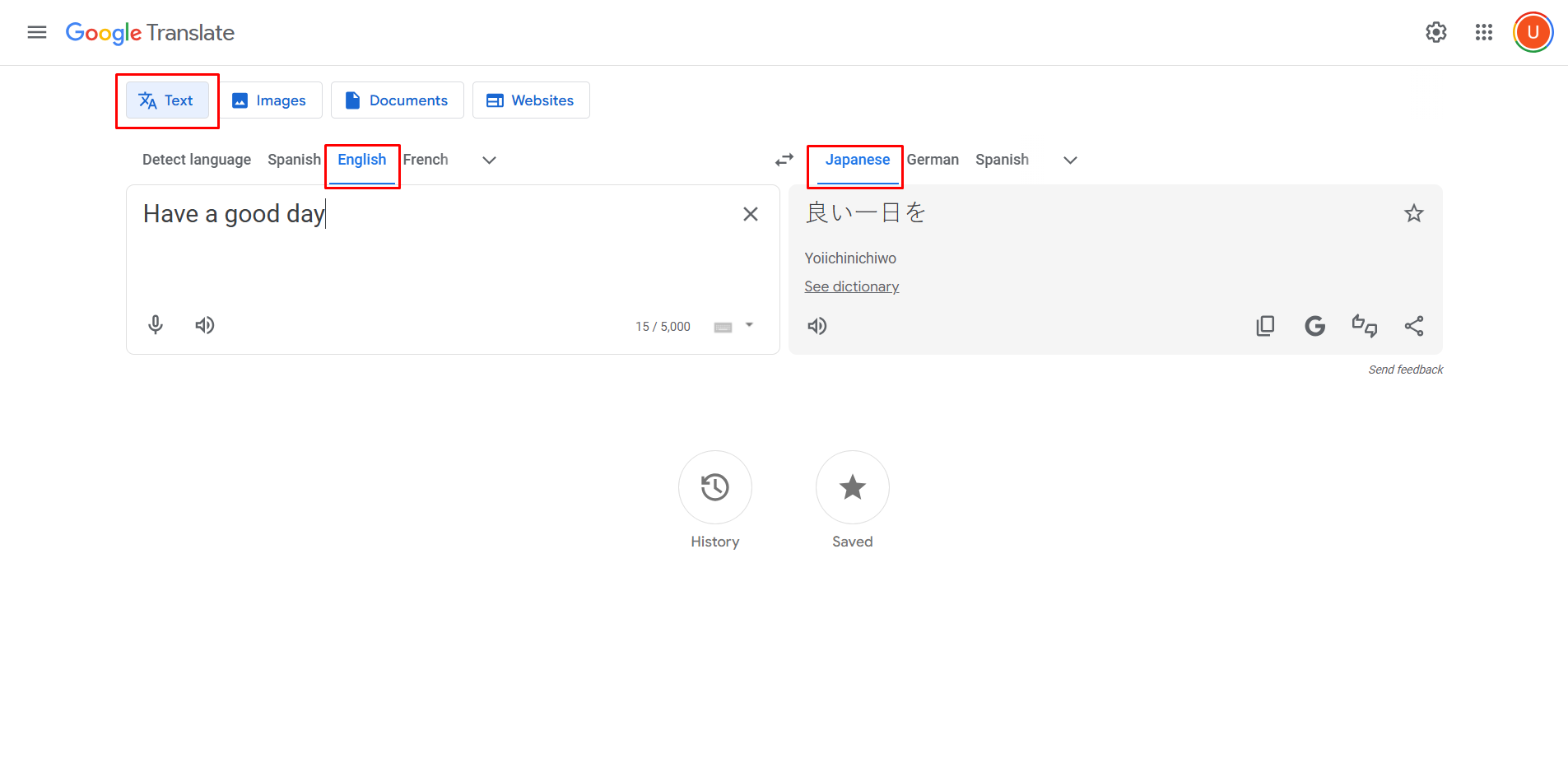Rate this translation with the feedback icon

[x=1365, y=326]
